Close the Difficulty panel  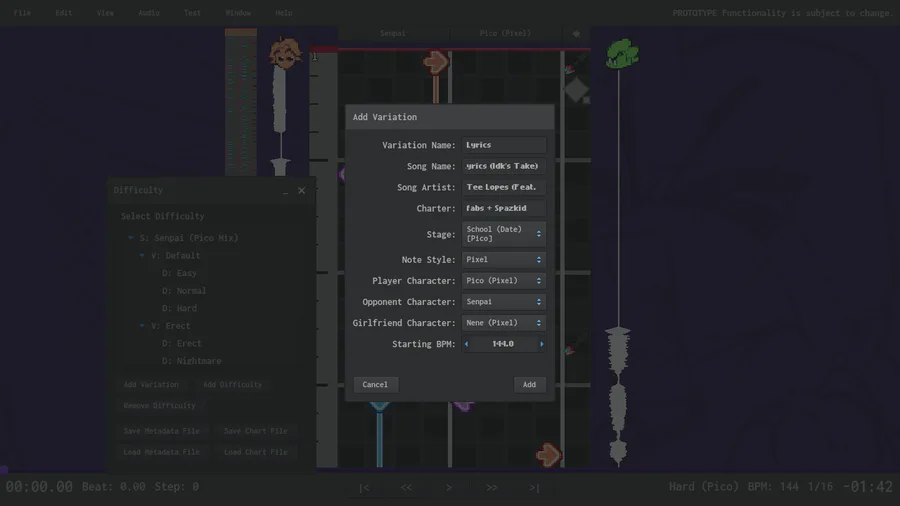pos(302,190)
